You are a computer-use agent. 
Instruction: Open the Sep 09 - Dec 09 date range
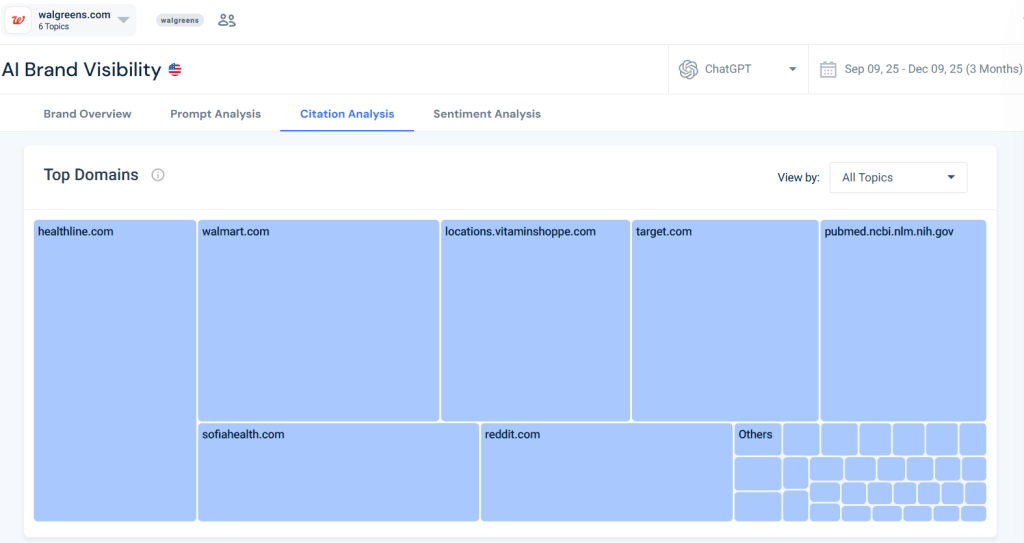click(932, 69)
